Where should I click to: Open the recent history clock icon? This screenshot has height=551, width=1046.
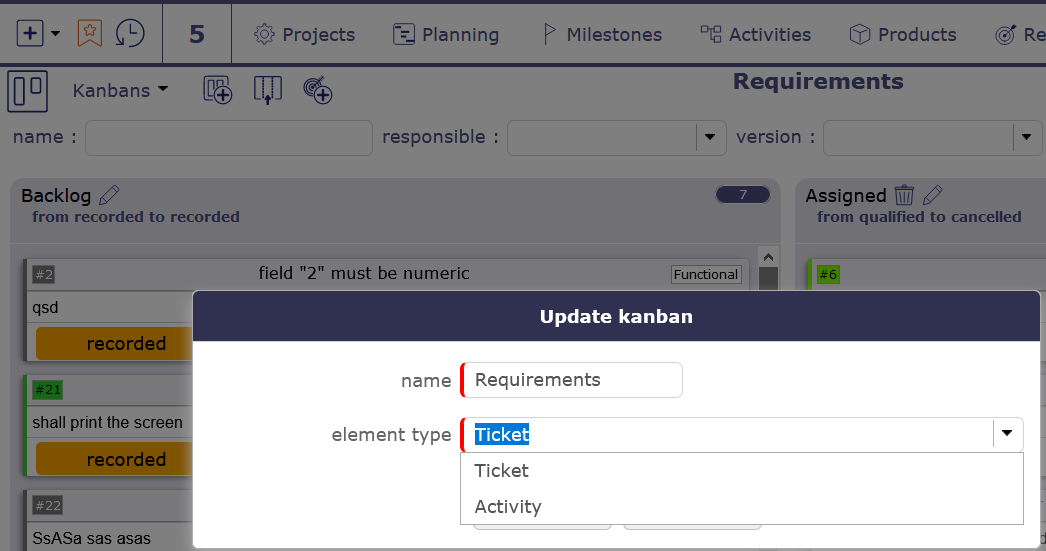click(129, 33)
